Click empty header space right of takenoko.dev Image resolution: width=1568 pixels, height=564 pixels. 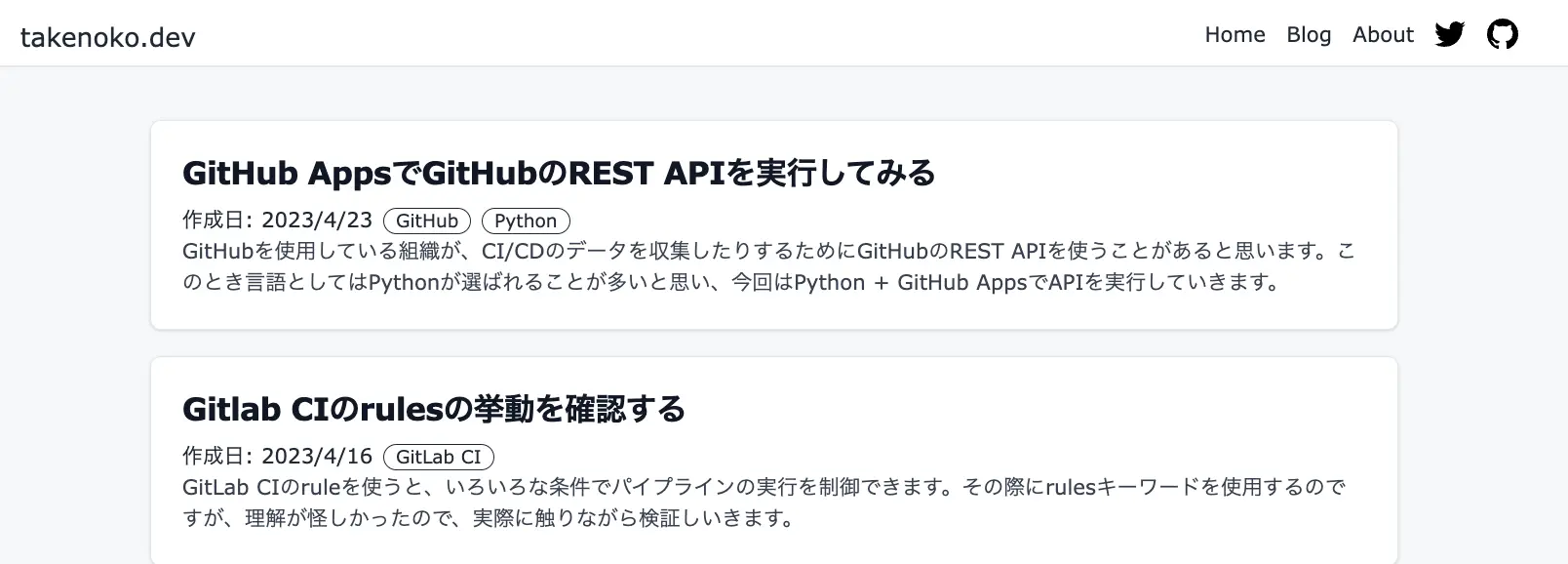(x=683, y=35)
